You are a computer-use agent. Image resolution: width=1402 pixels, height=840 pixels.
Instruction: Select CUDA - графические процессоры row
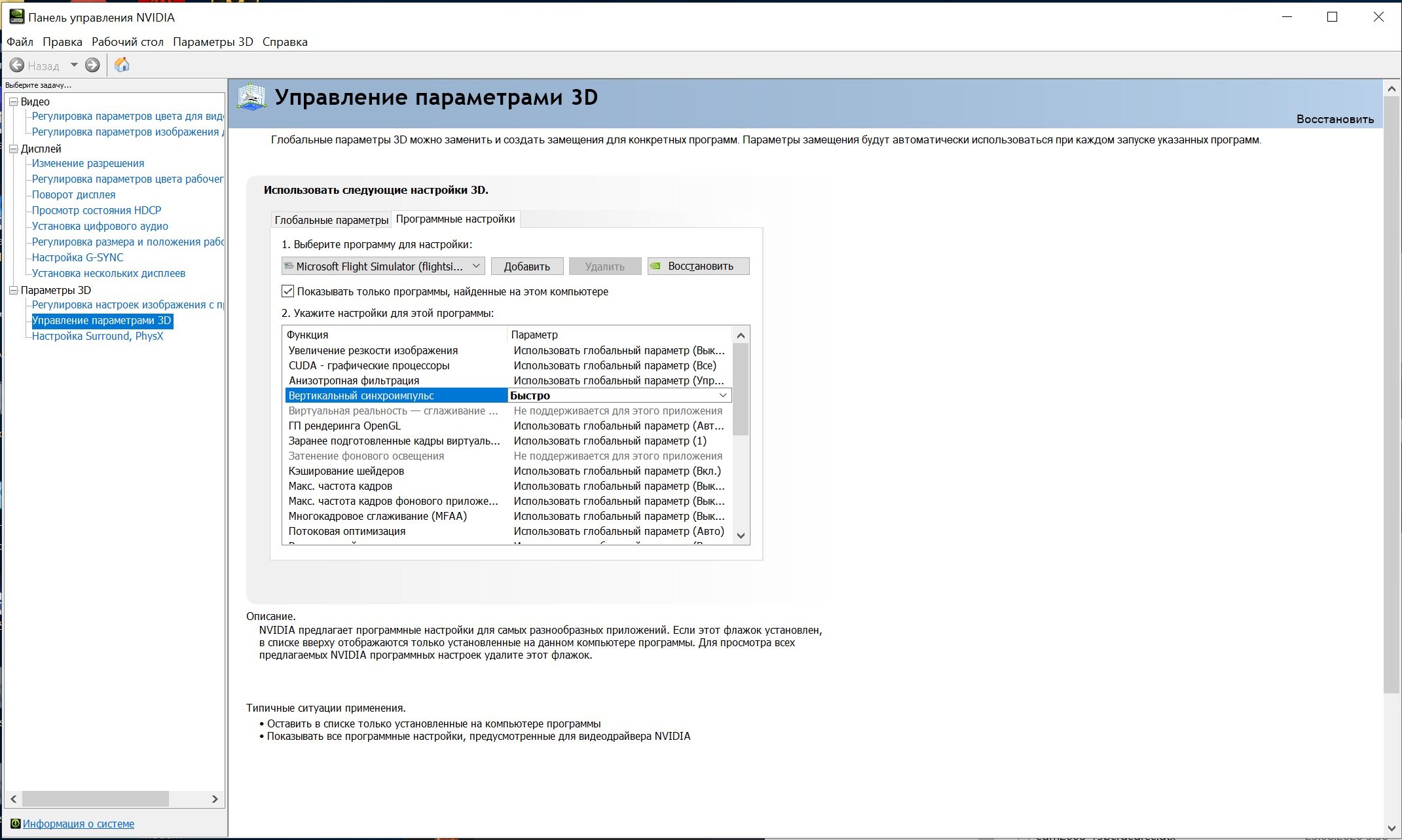(x=508, y=365)
